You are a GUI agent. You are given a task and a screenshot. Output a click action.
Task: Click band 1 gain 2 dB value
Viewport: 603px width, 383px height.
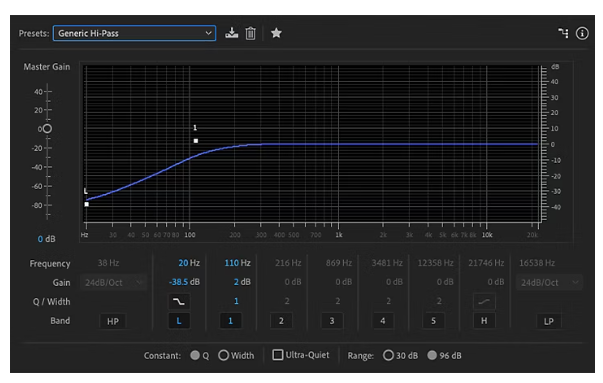[x=242, y=282]
